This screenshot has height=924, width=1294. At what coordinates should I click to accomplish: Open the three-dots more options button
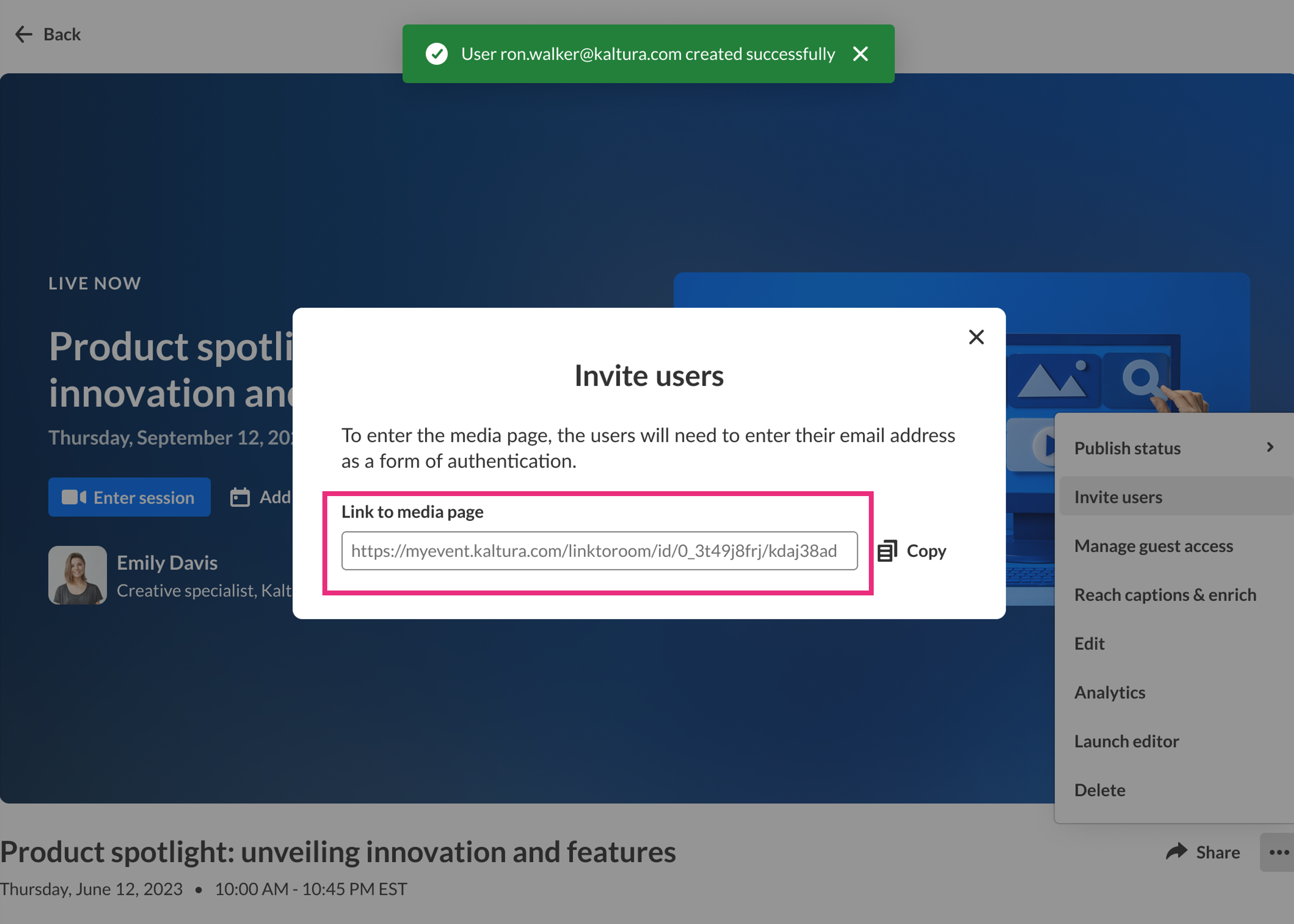pos(1278,852)
